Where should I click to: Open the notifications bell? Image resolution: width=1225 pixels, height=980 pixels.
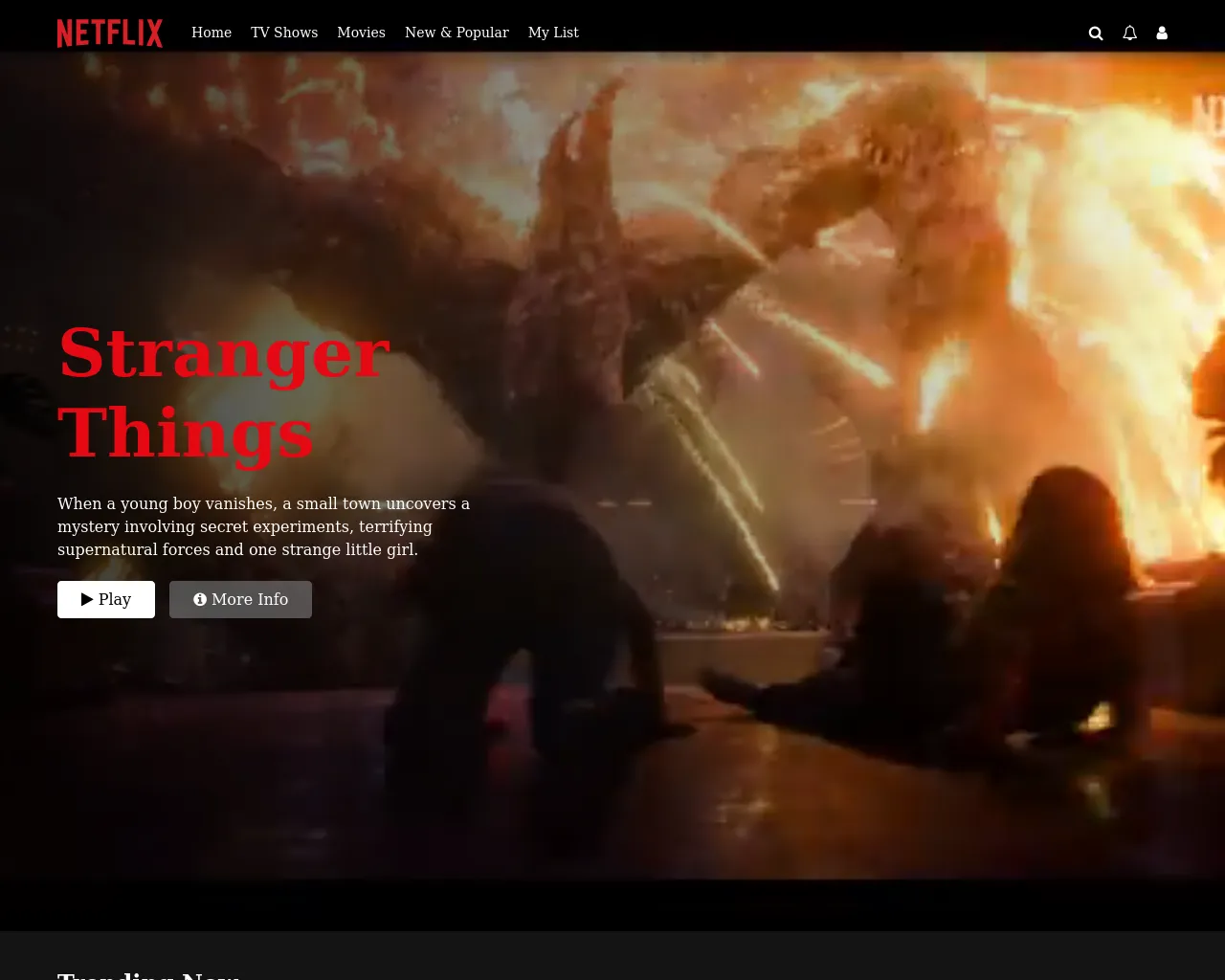click(x=1129, y=33)
